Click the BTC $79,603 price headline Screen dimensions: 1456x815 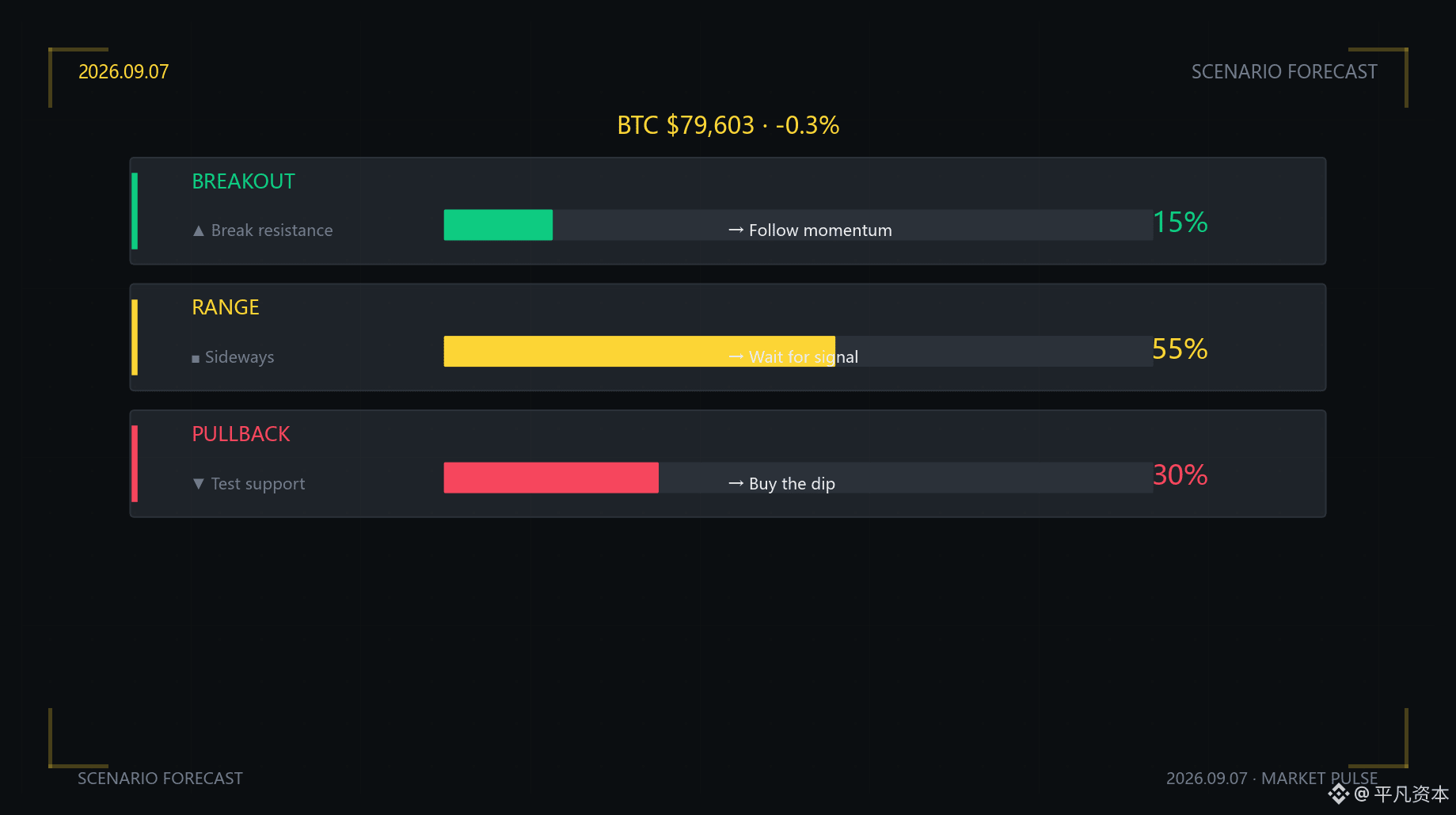tap(728, 125)
